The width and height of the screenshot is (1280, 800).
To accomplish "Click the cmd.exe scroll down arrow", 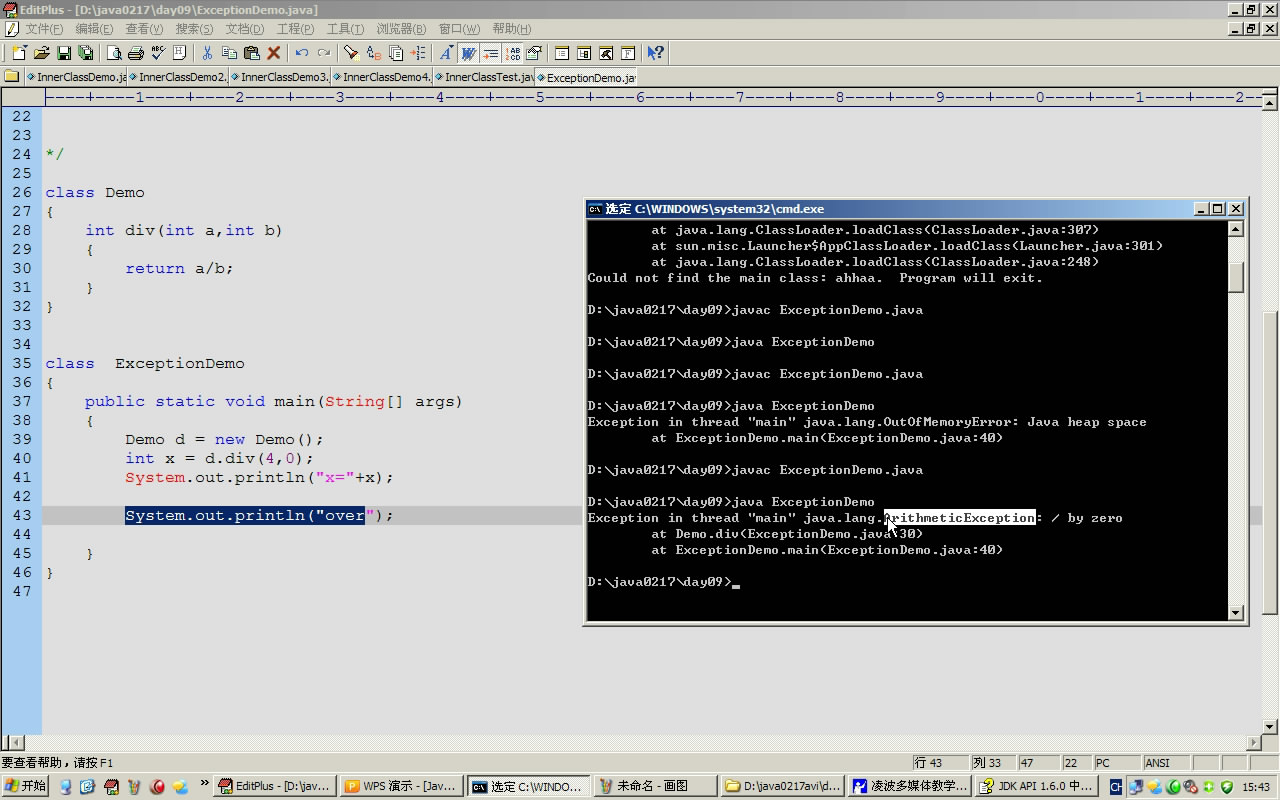I will [1236, 612].
